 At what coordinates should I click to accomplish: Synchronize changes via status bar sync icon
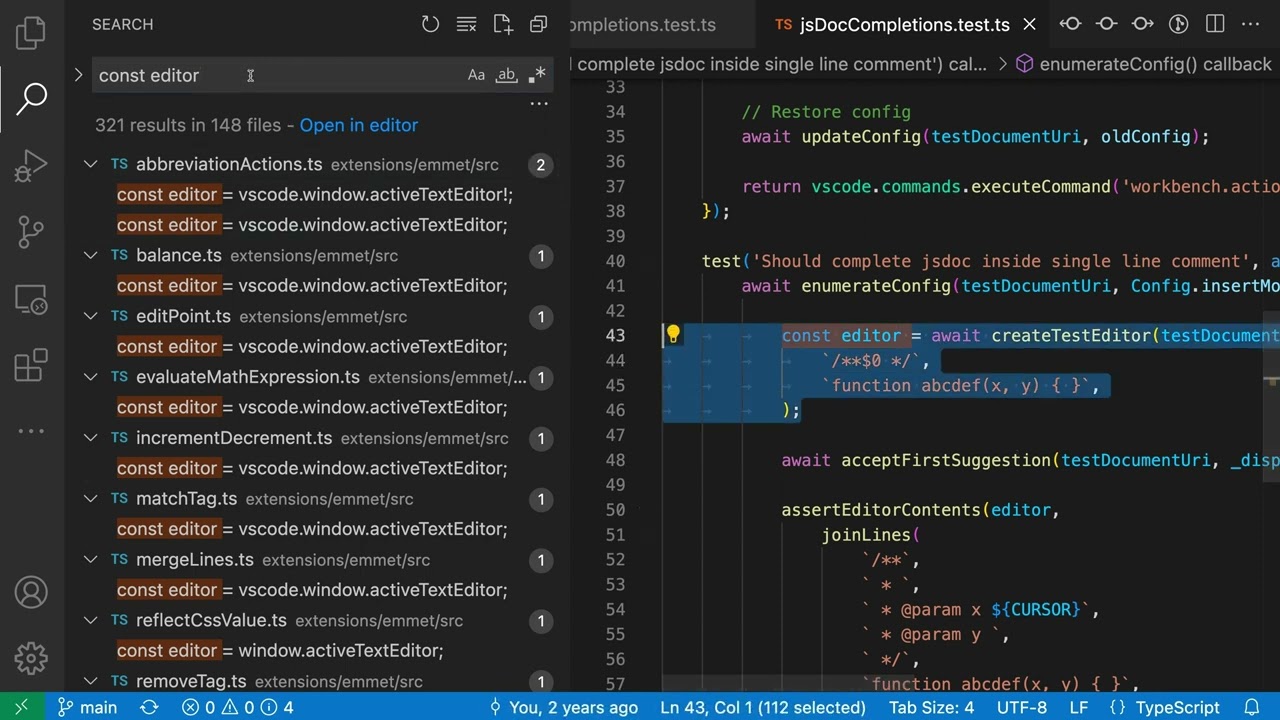pos(149,707)
